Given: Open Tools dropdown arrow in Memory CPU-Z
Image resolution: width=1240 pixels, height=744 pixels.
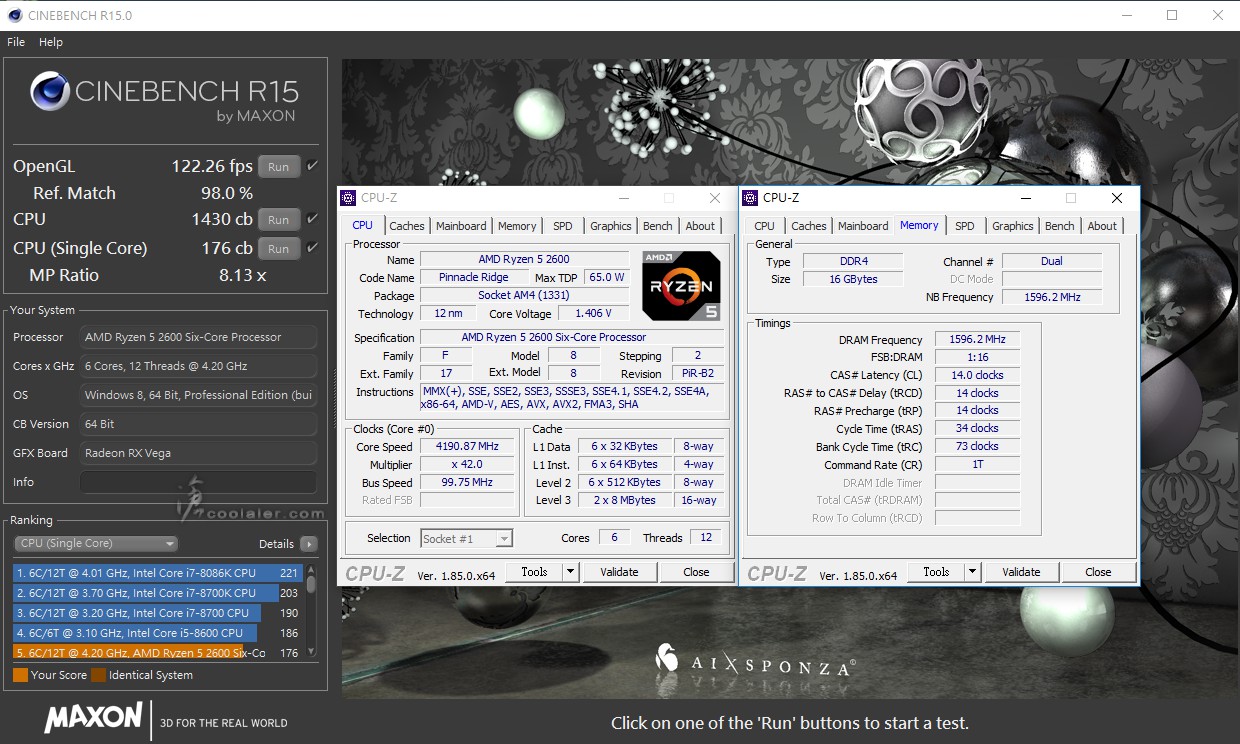Looking at the screenshot, I should pos(972,572).
